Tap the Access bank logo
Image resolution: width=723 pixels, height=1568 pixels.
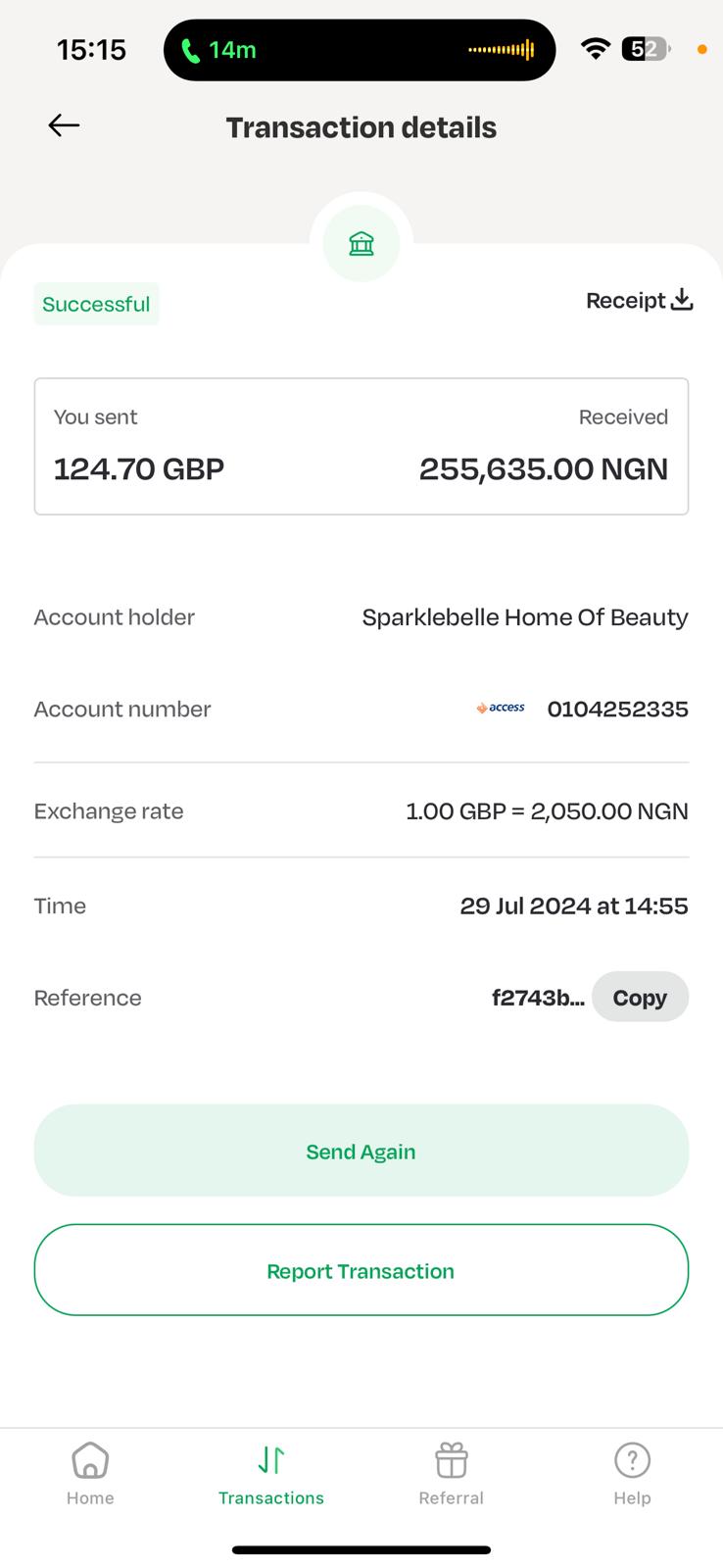(501, 708)
